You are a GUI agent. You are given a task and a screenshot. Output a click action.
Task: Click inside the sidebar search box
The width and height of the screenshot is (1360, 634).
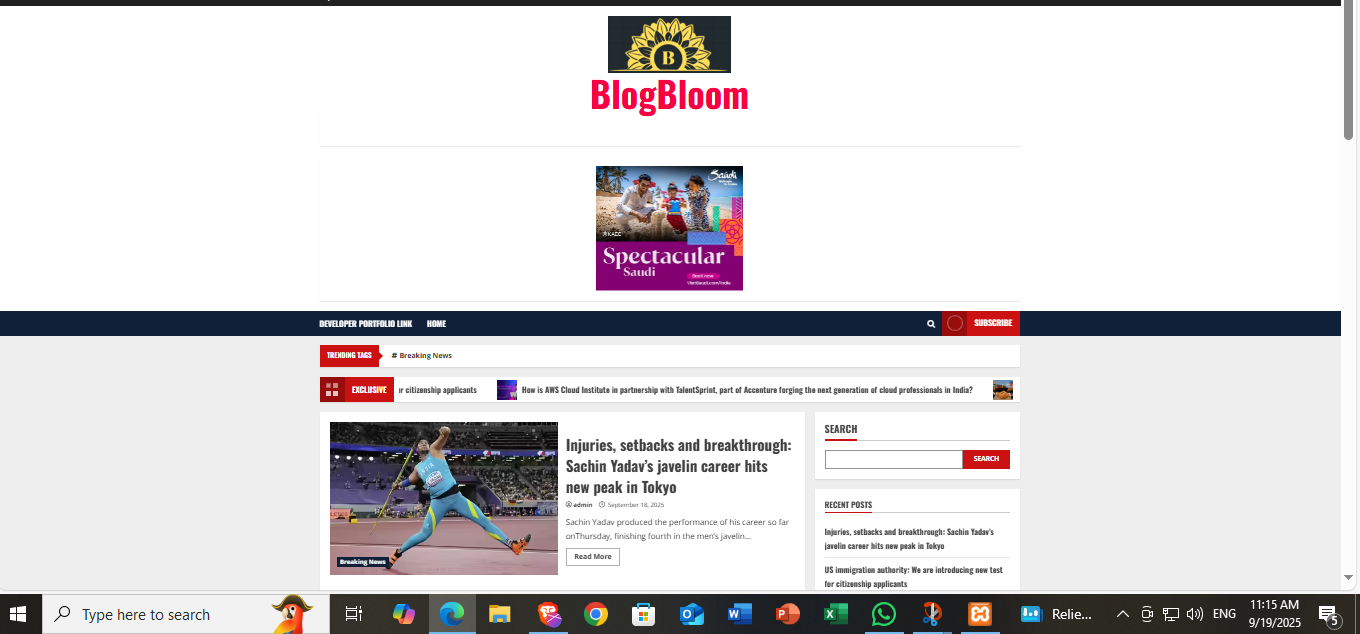892,459
